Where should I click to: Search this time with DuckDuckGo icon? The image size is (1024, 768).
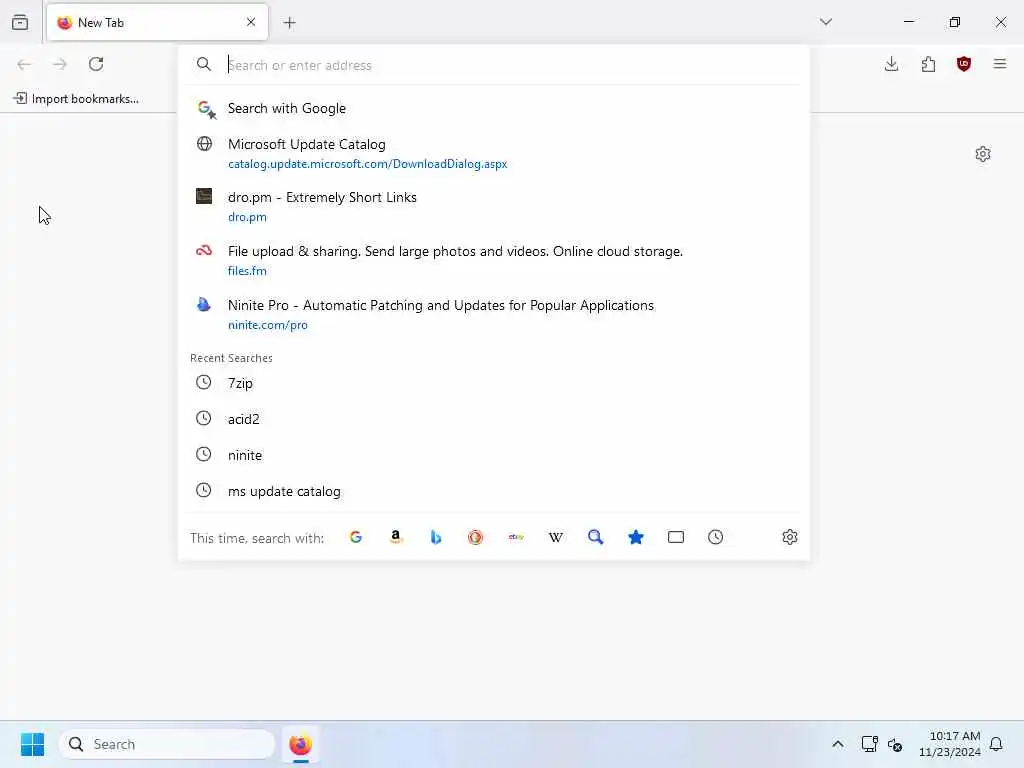475,537
